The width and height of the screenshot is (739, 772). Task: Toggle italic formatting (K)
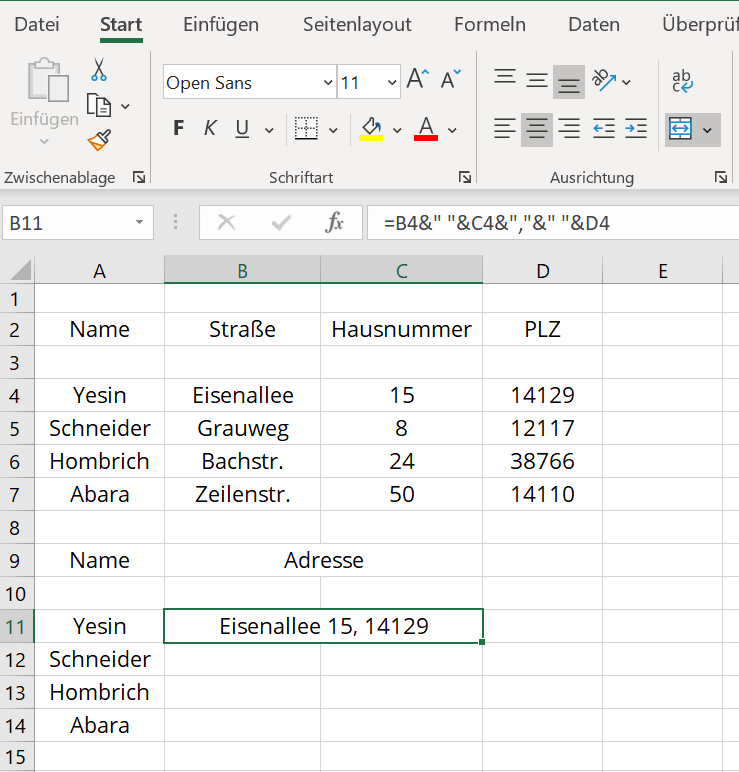pos(210,129)
